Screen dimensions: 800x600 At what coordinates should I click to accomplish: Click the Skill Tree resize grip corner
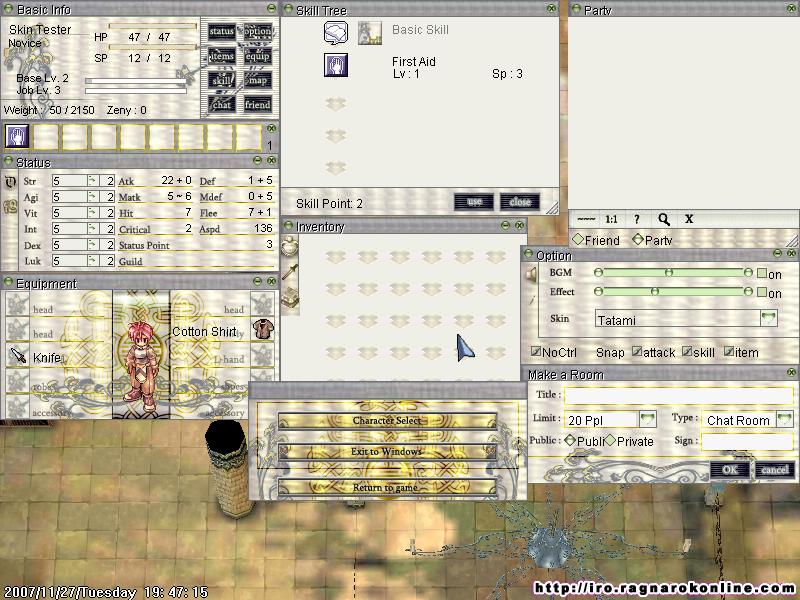(553, 207)
